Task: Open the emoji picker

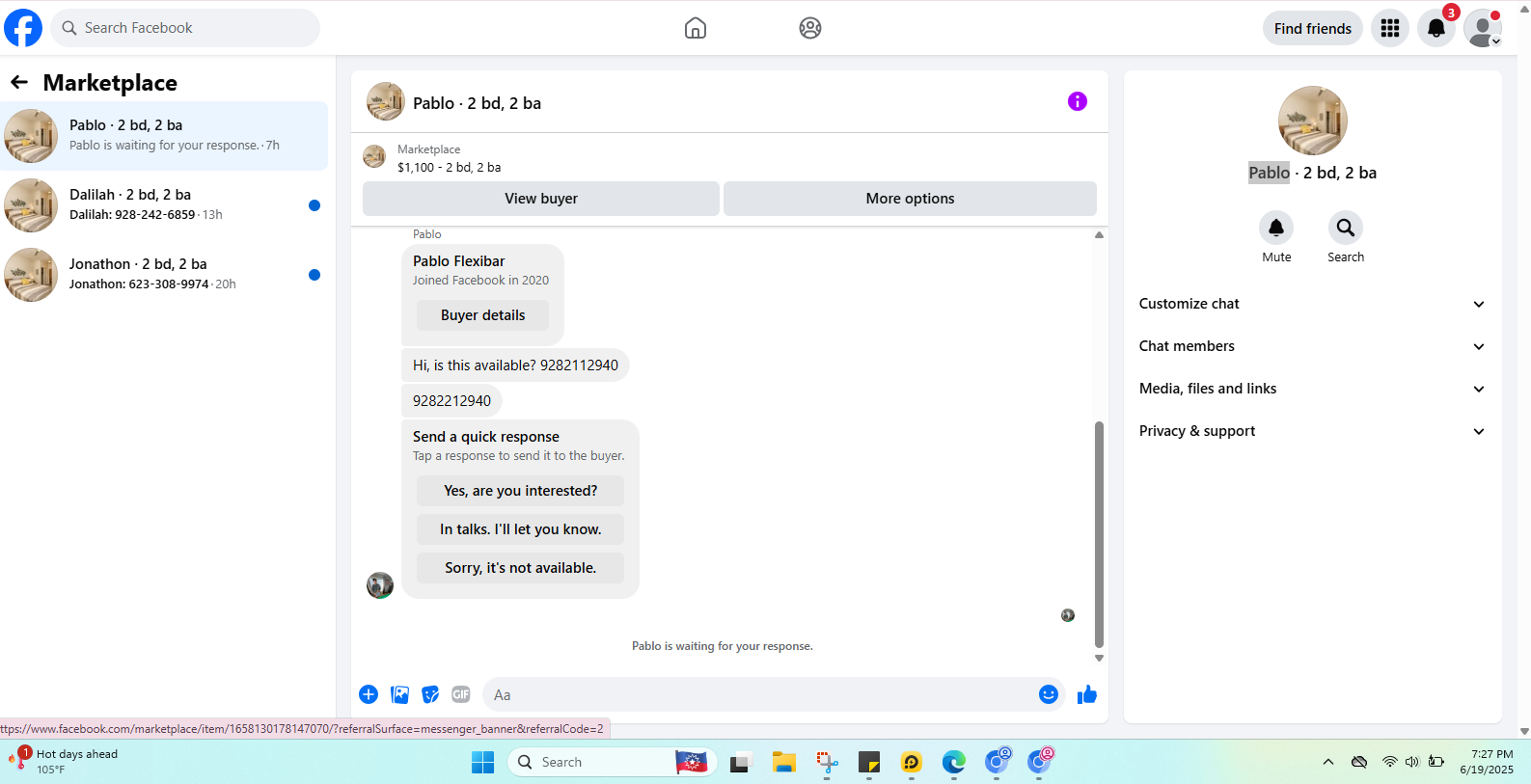Action: tap(1049, 694)
